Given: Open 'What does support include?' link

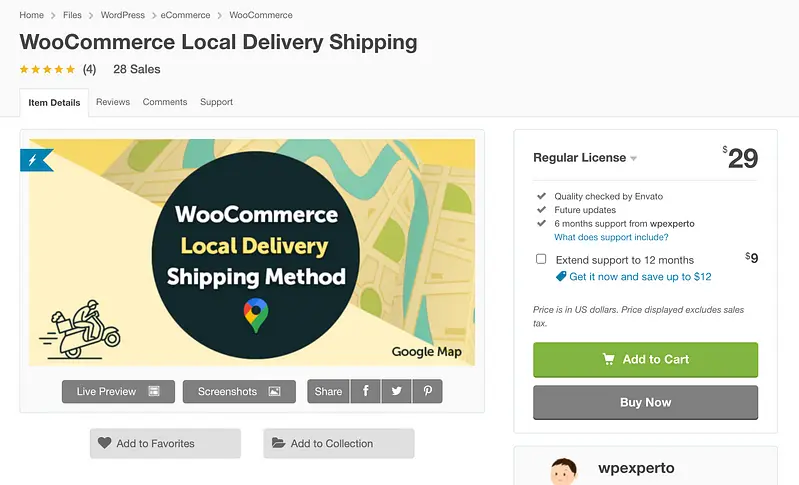Looking at the screenshot, I should point(611,238).
